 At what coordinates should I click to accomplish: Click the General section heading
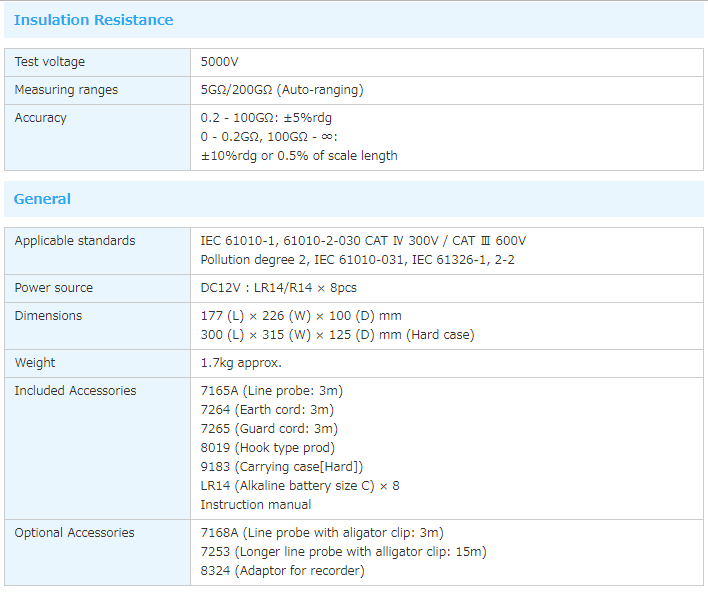[42, 199]
